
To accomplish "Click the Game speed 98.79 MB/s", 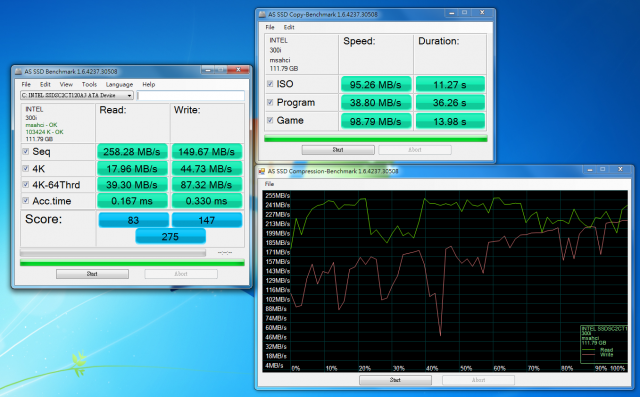I will pyautogui.click(x=376, y=121).
